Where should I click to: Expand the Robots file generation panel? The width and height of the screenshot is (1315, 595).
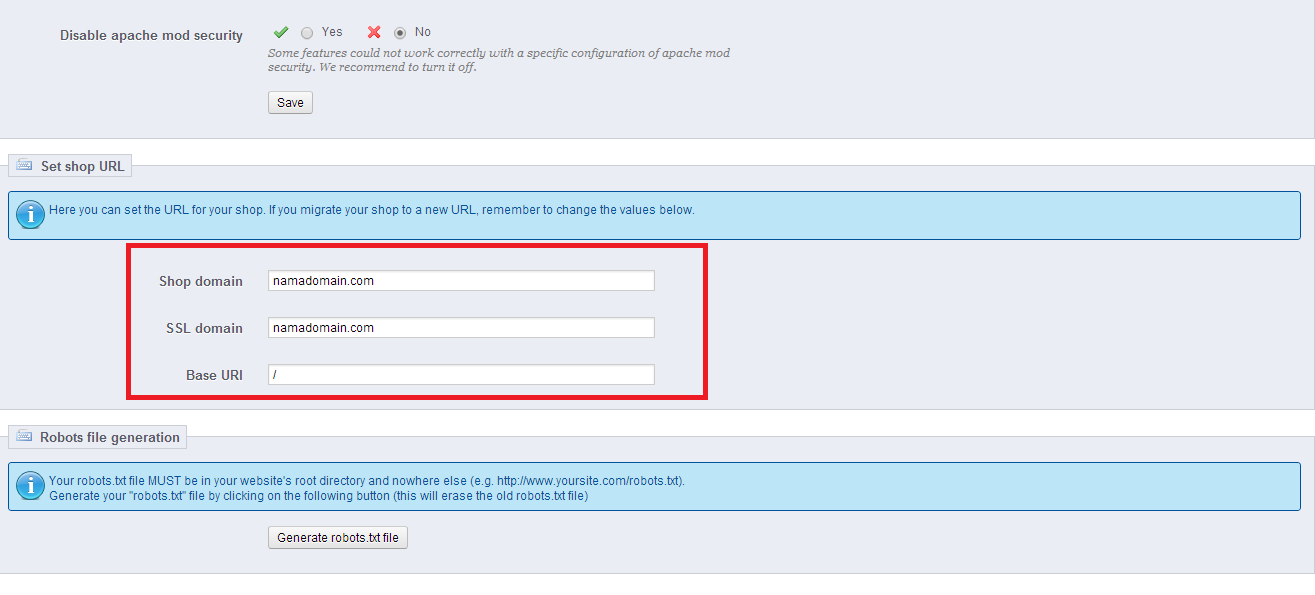[x=97, y=437]
